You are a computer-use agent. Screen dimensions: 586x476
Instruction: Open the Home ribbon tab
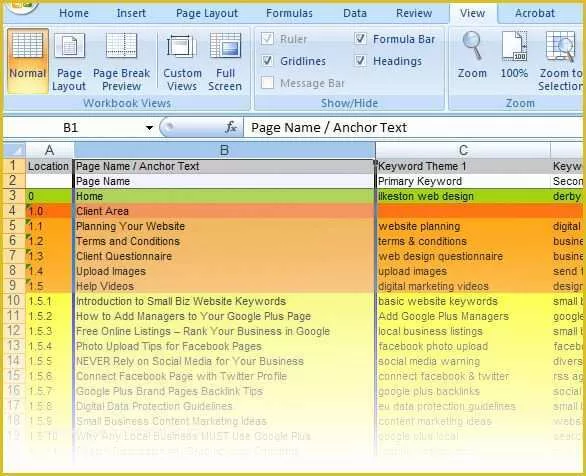click(x=74, y=13)
